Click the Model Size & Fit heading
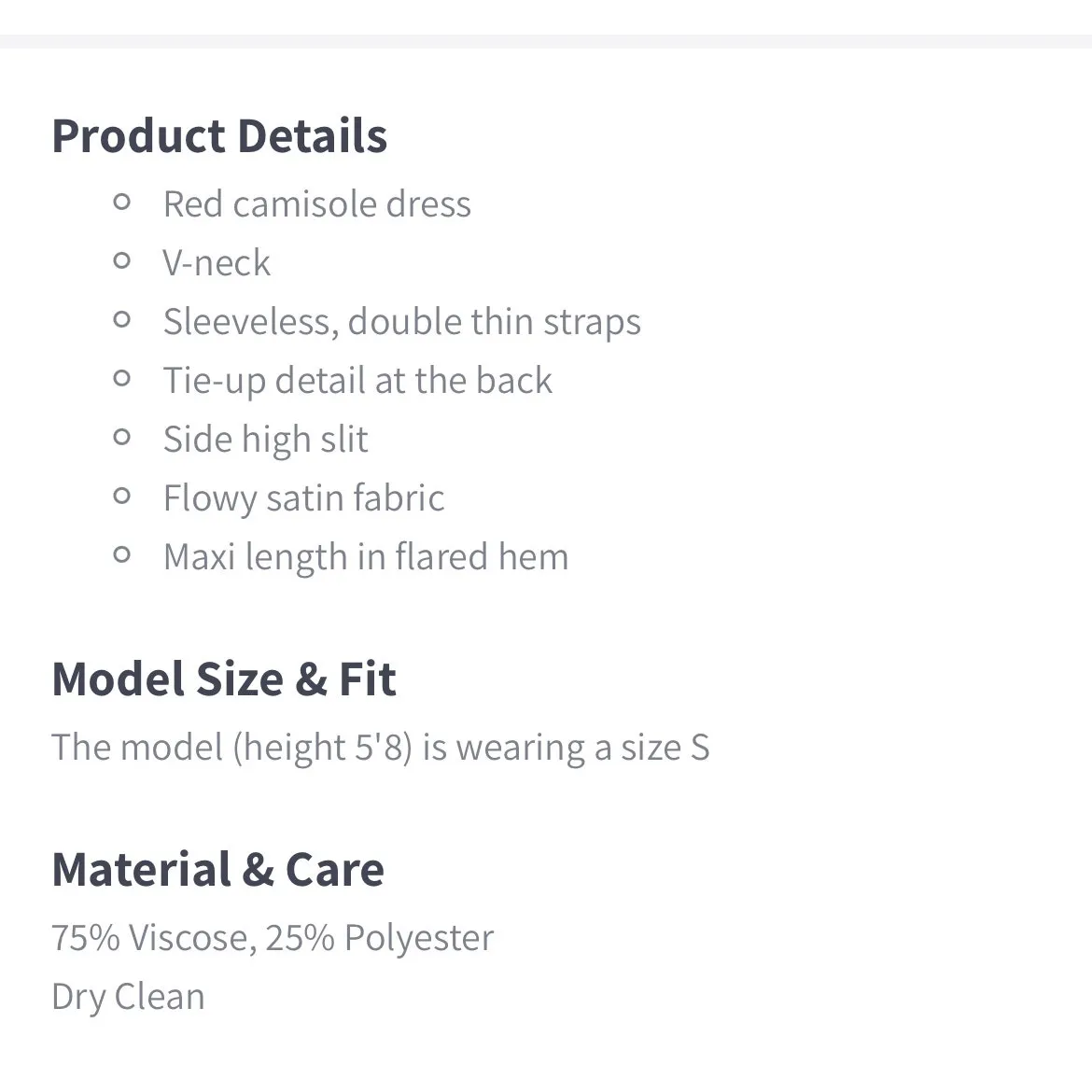Viewport: 1092px width, 1092px height. click(224, 679)
